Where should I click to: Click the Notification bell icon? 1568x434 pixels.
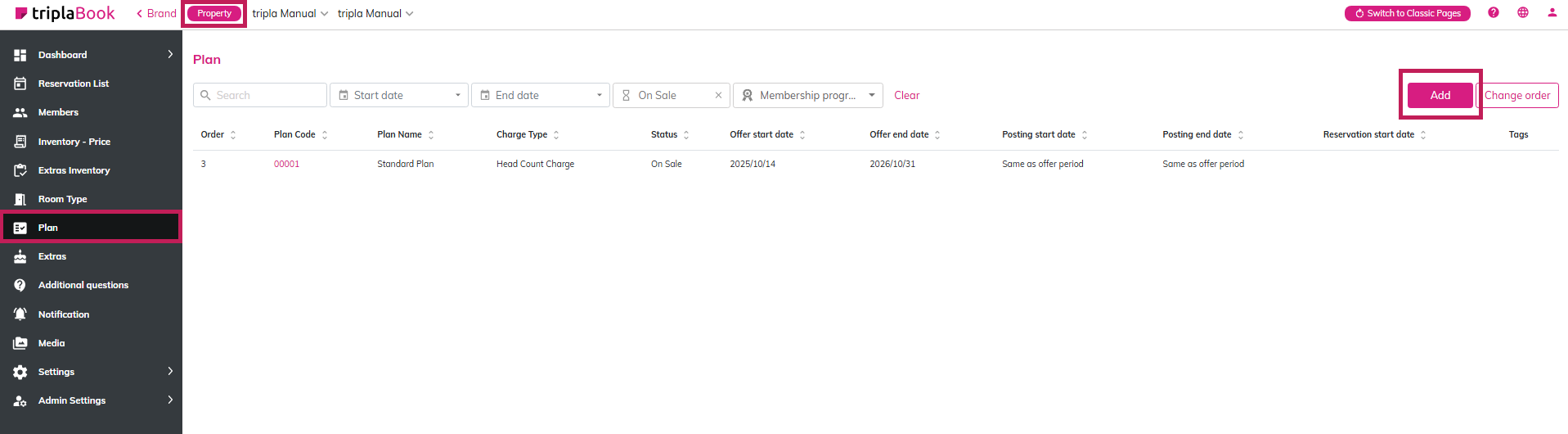pyautogui.click(x=20, y=314)
